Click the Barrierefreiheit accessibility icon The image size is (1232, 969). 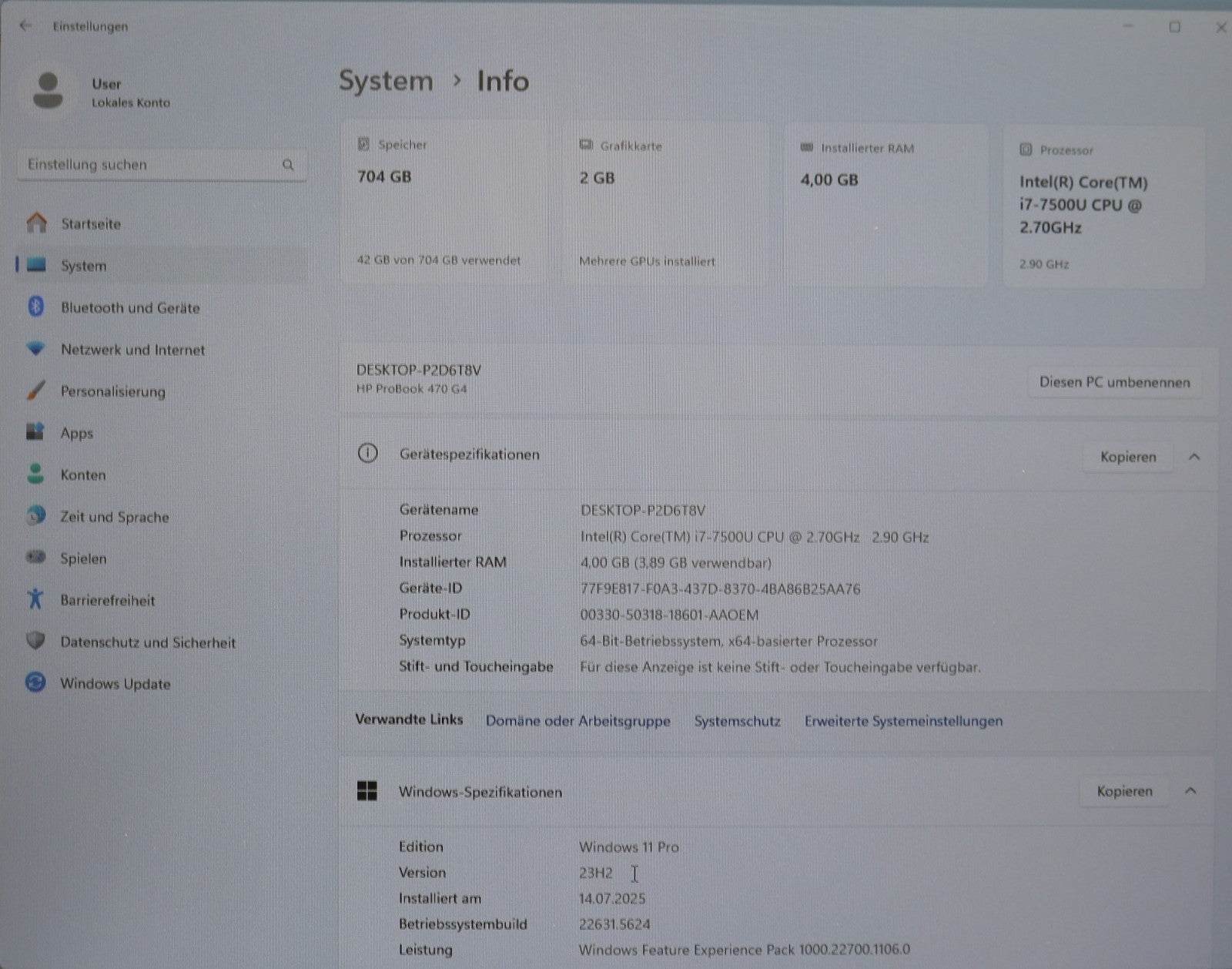(35, 598)
